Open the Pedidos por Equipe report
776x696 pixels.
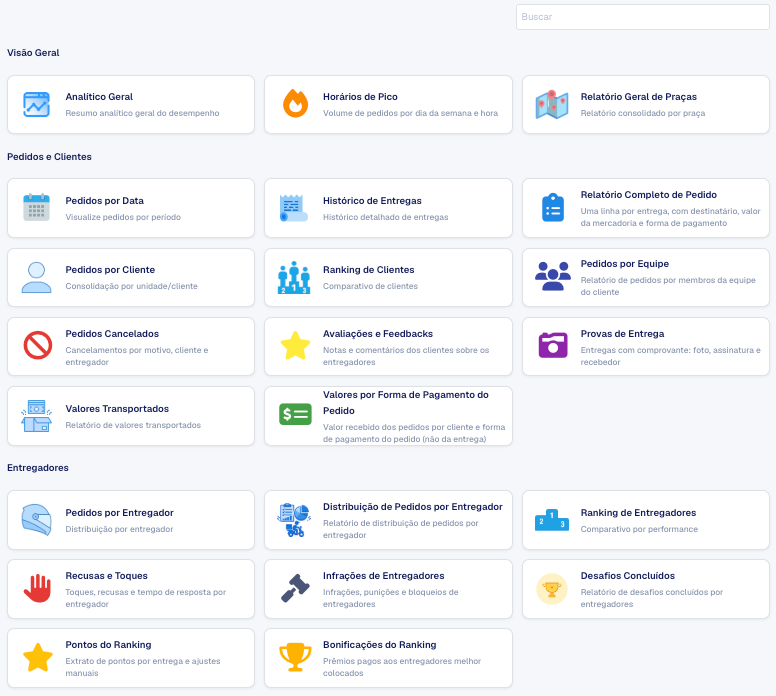point(646,277)
